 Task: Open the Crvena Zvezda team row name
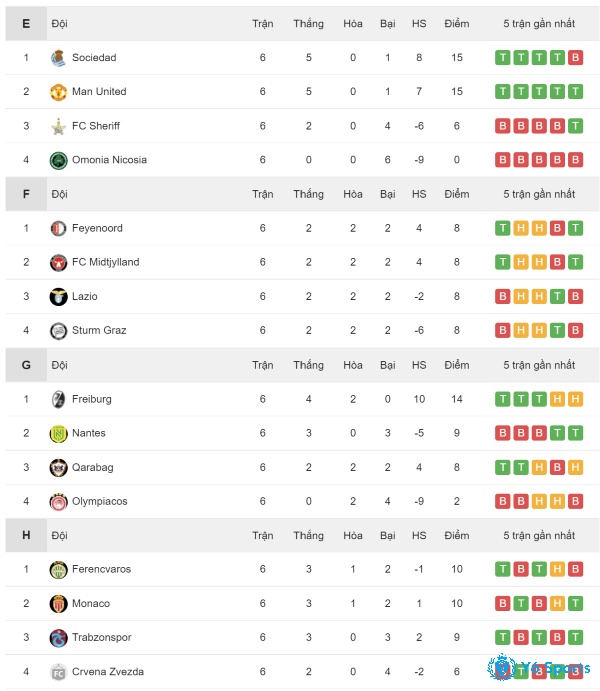click(108, 672)
